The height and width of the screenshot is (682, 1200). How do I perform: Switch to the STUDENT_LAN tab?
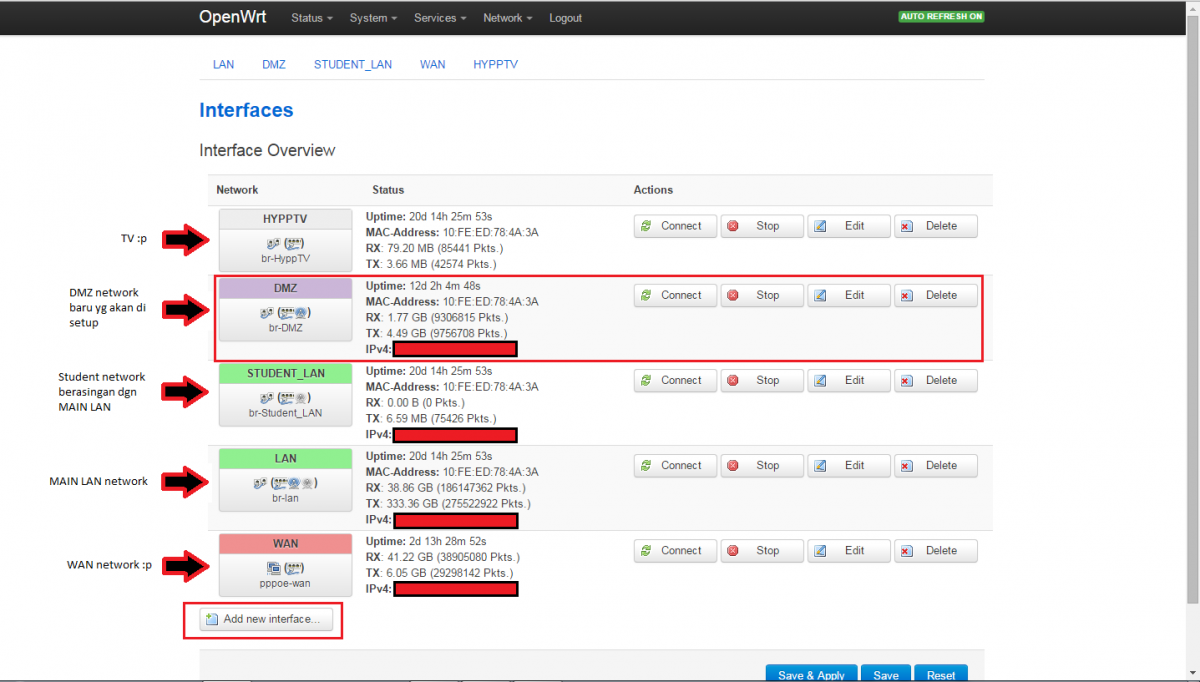(x=353, y=64)
